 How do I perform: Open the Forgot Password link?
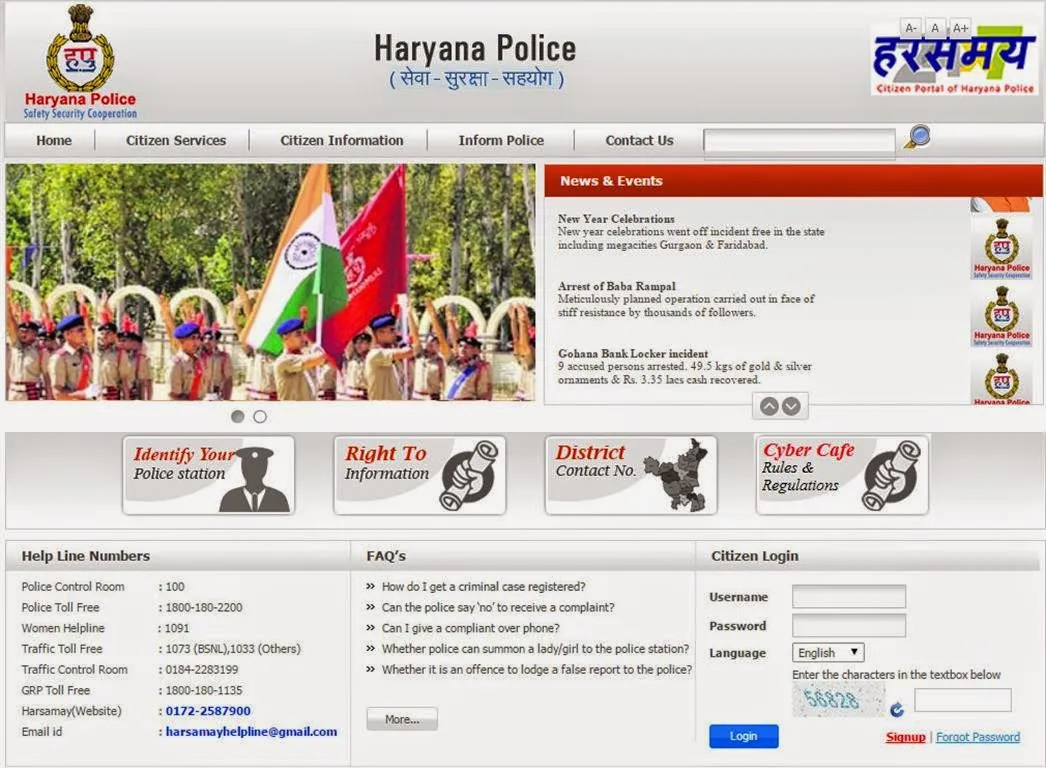(x=978, y=737)
